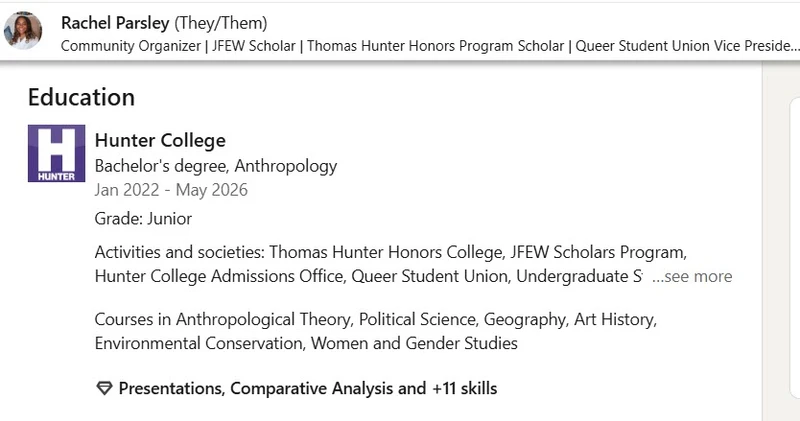Click "Activities and societies" label text
The image size is (800, 421).
point(179,252)
